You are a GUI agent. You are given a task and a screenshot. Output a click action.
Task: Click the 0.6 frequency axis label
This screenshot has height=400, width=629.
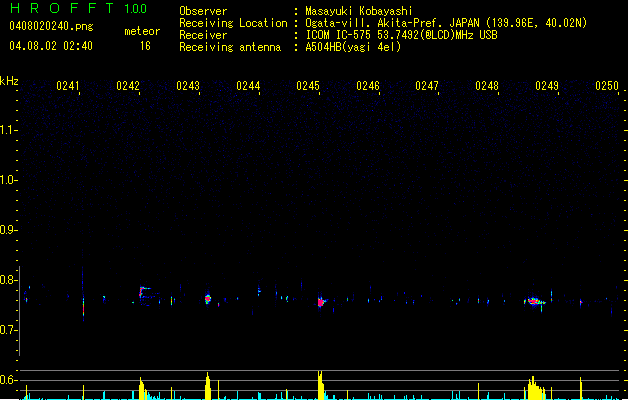pyautogui.click(x=7, y=380)
